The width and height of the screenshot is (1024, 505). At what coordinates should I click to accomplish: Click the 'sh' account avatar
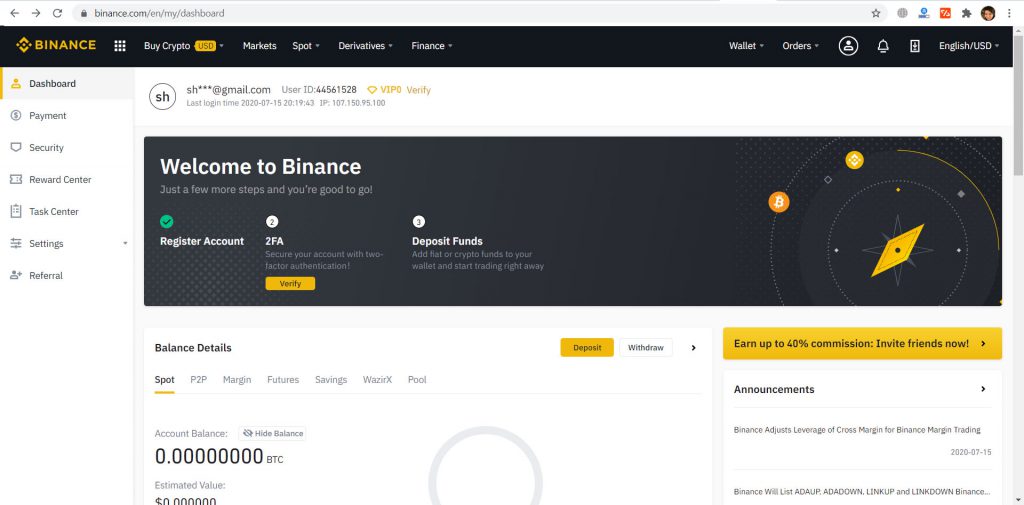(x=163, y=96)
